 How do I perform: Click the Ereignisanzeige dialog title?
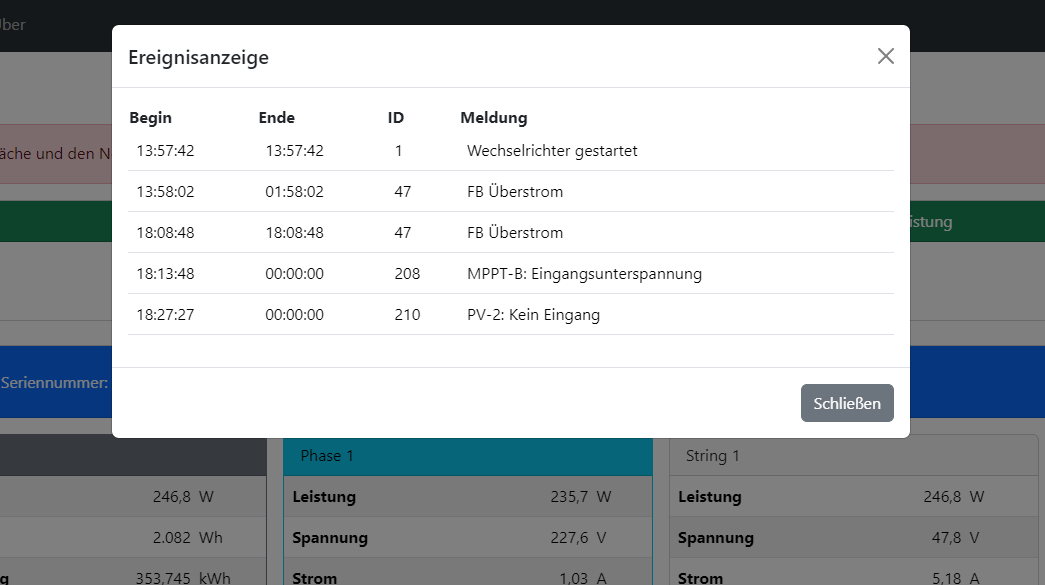(x=199, y=57)
